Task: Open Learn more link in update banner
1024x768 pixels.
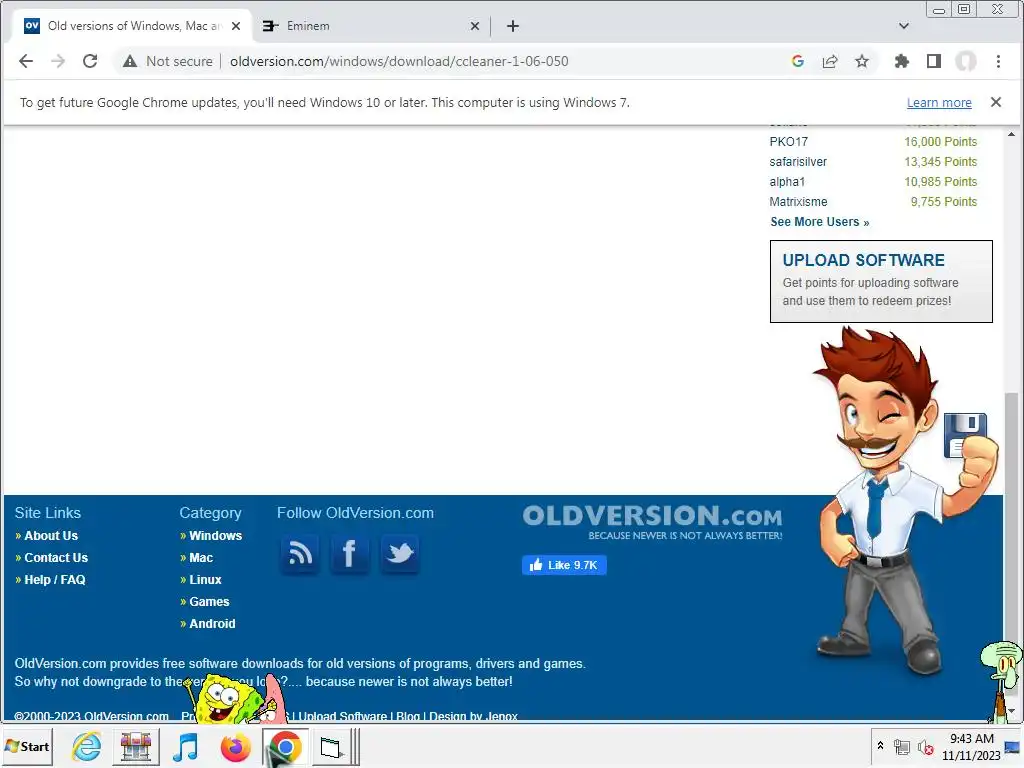Action: [x=939, y=103]
